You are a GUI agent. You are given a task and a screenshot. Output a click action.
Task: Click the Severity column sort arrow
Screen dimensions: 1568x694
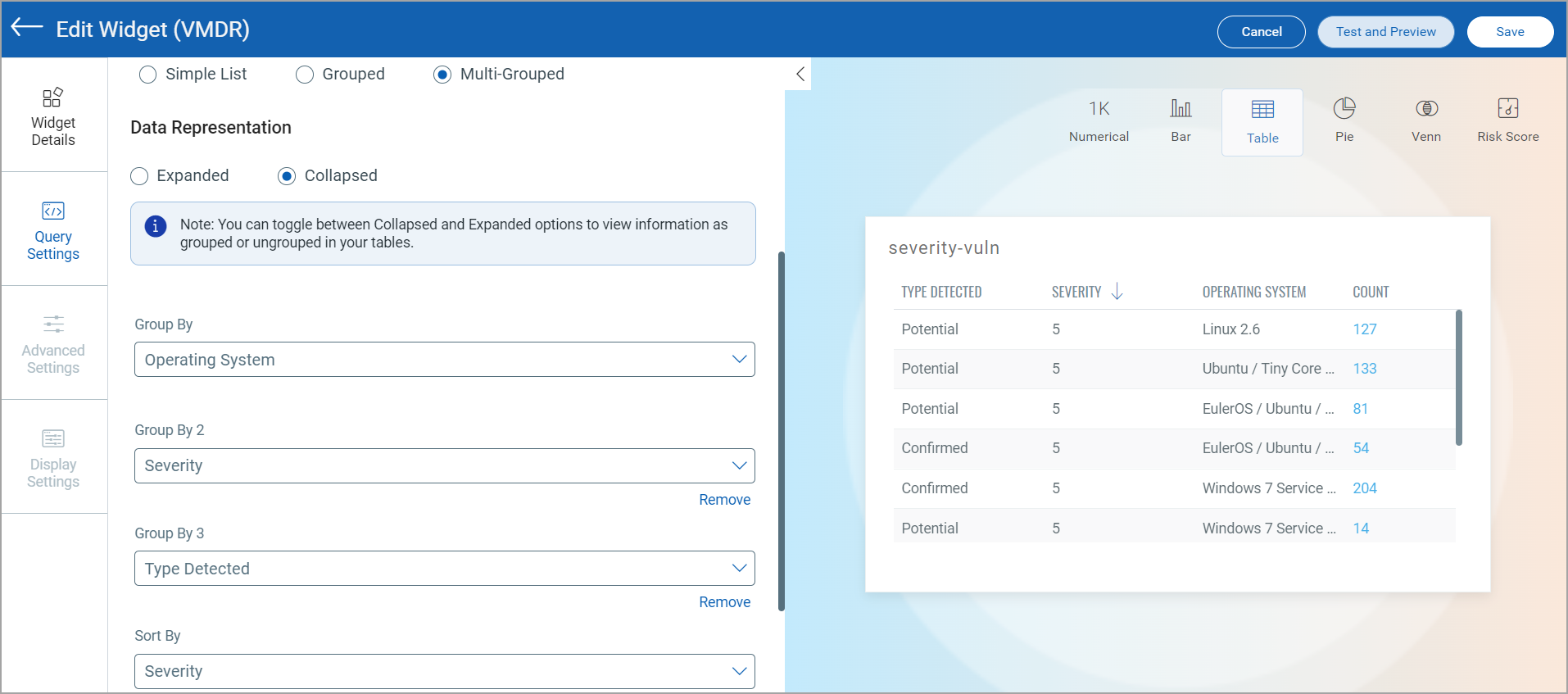click(1117, 292)
